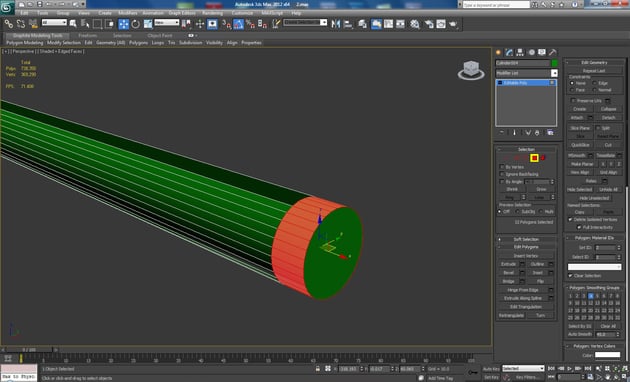The height and width of the screenshot is (382, 630).
Task: Click the Mirror tool icon
Action: pyautogui.click(x=335, y=24)
